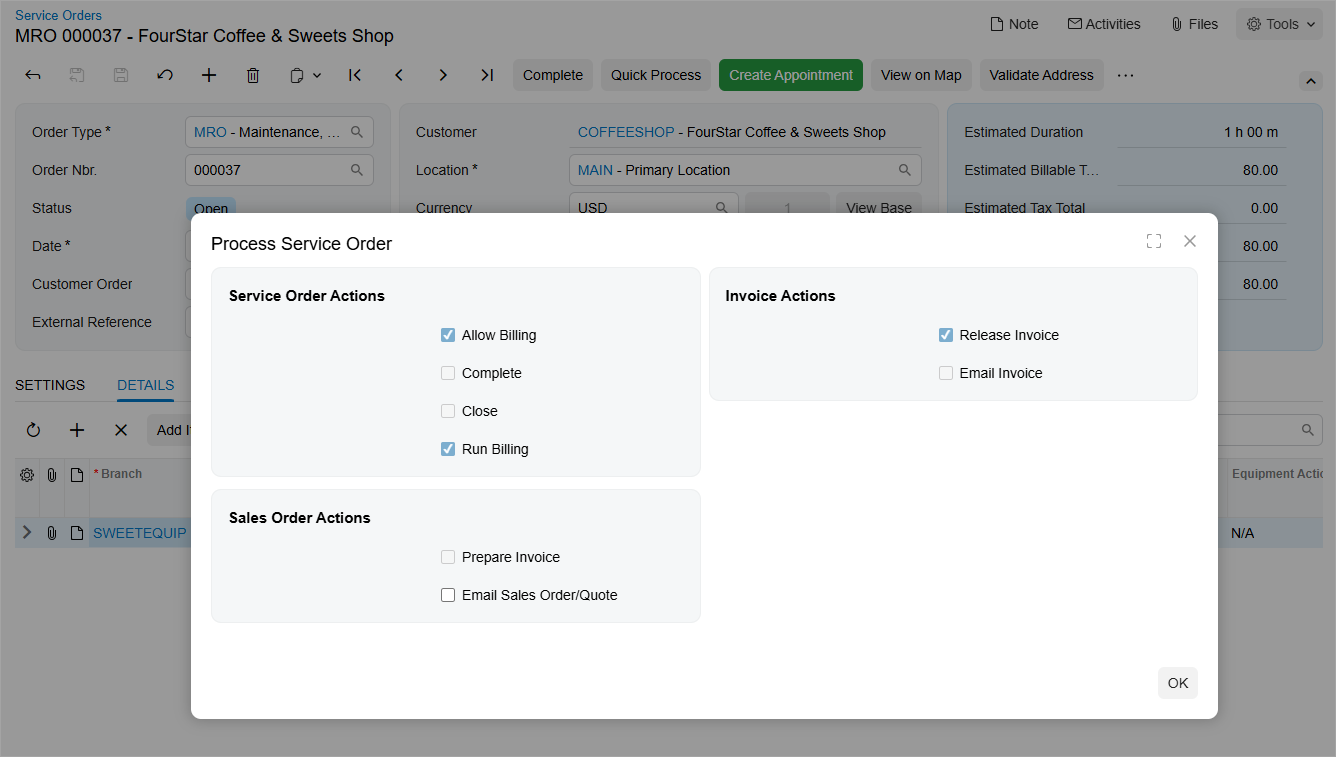Open grid column configuration gear icon
The height and width of the screenshot is (757, 1336).
pyautogui.click(x=27, y=474)
